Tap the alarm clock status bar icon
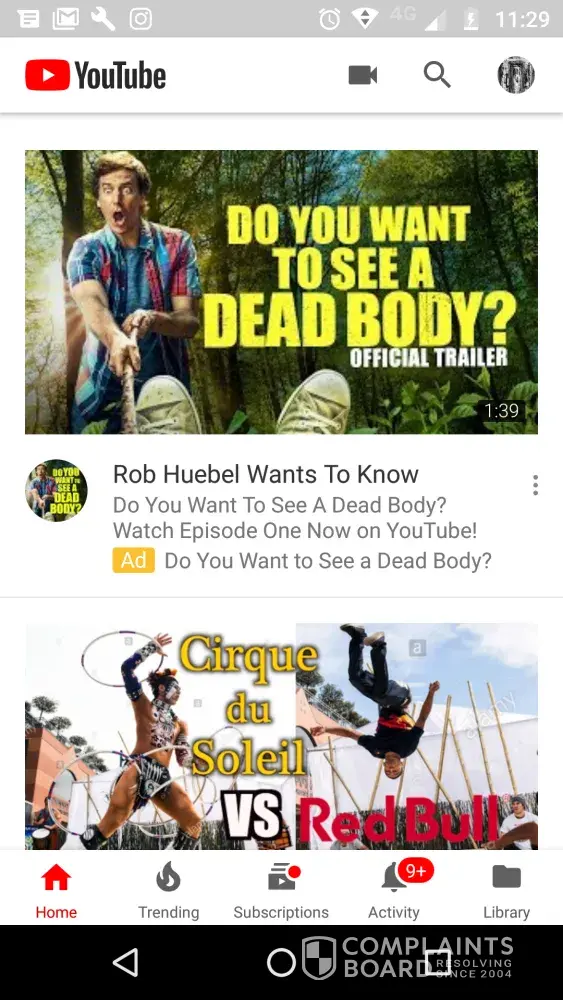Screen dimensions: 563x1000 (x=330, y=19)
